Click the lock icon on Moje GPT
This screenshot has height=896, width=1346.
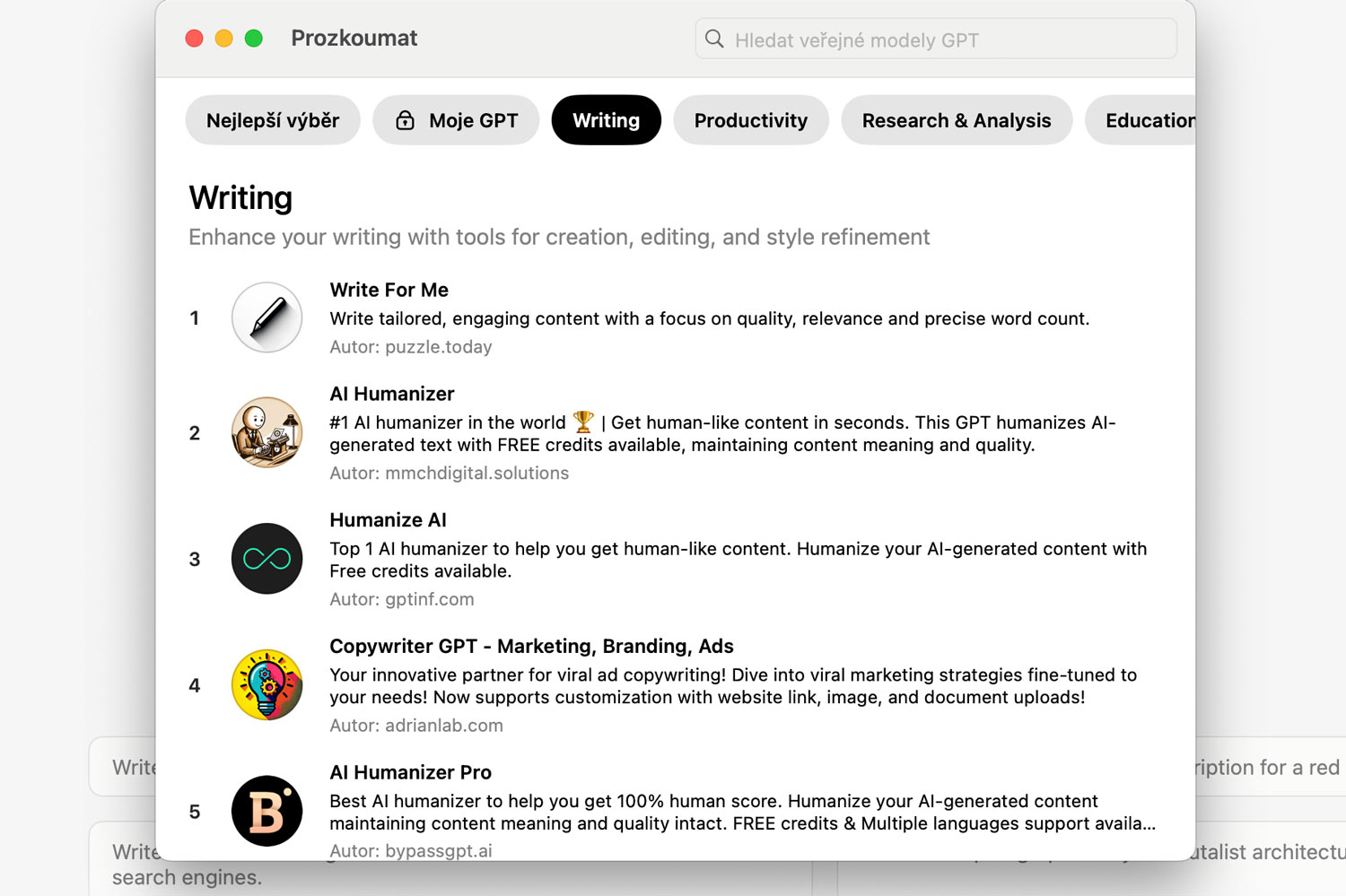pos(406,120)
